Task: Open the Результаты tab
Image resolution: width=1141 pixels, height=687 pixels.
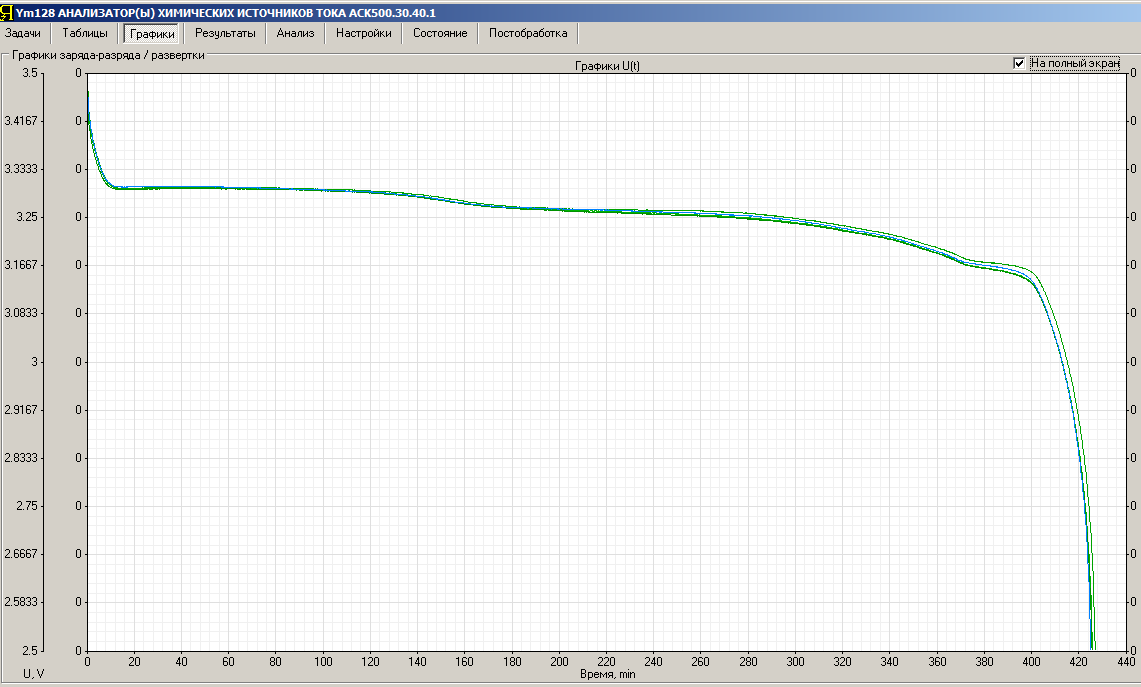Action: click(x=225, y=33)
